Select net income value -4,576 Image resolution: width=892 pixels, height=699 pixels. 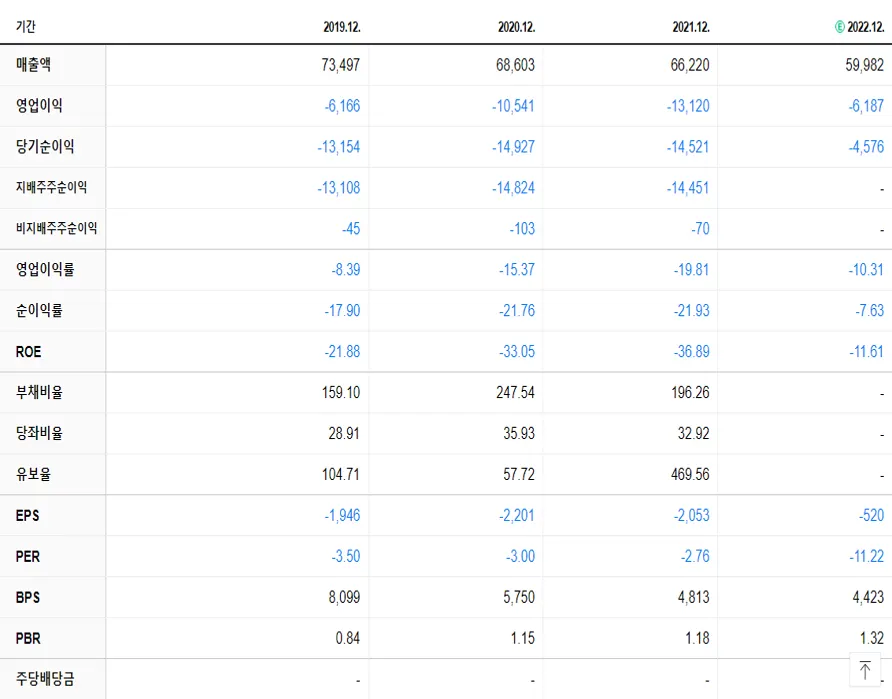866,147
